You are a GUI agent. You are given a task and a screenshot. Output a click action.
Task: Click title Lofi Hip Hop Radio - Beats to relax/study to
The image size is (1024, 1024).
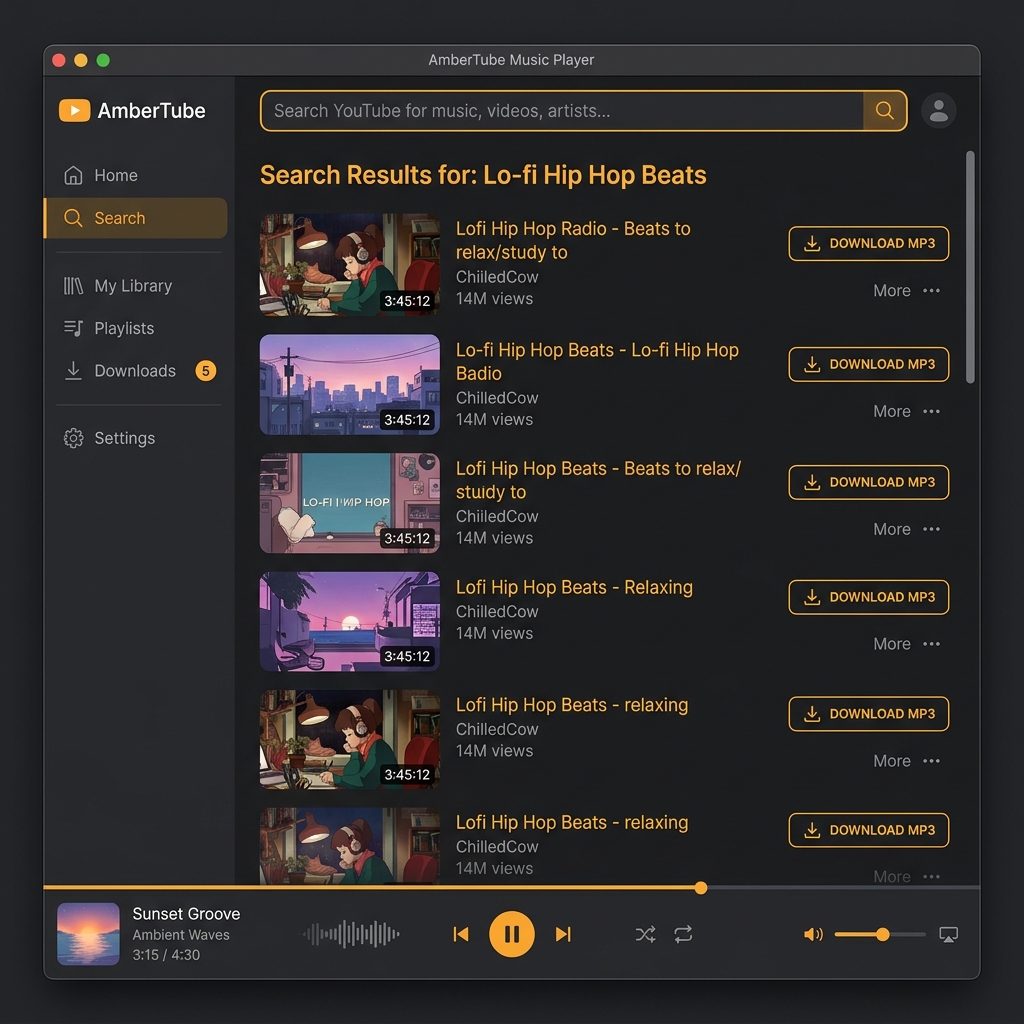(573, 240)
